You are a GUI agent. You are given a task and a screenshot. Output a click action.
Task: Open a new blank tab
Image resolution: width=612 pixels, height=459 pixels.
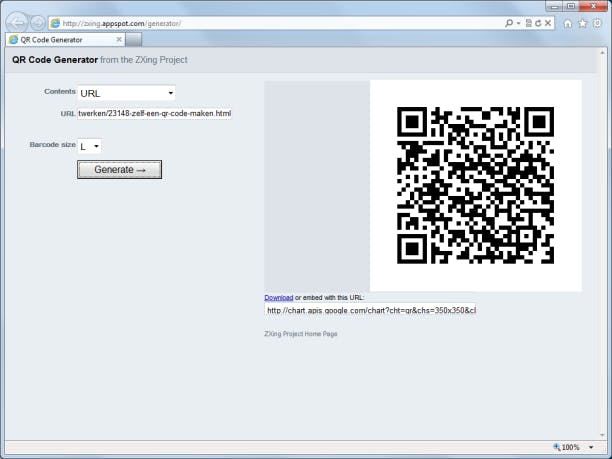click(133, 40)
